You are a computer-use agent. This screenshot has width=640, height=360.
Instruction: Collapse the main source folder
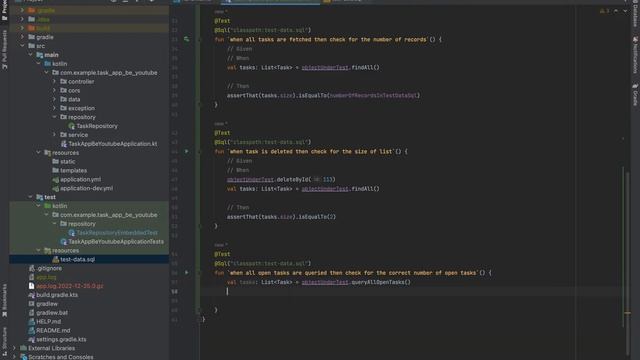coord(31,55)
